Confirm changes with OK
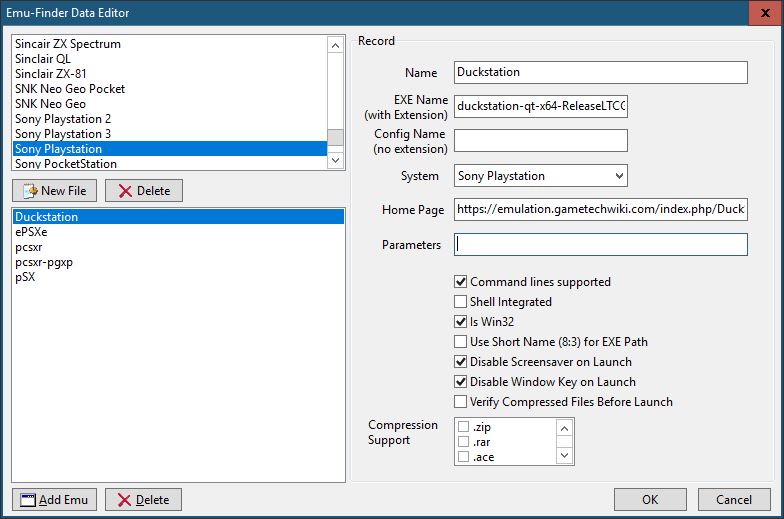784x519 pixels. 650,500
